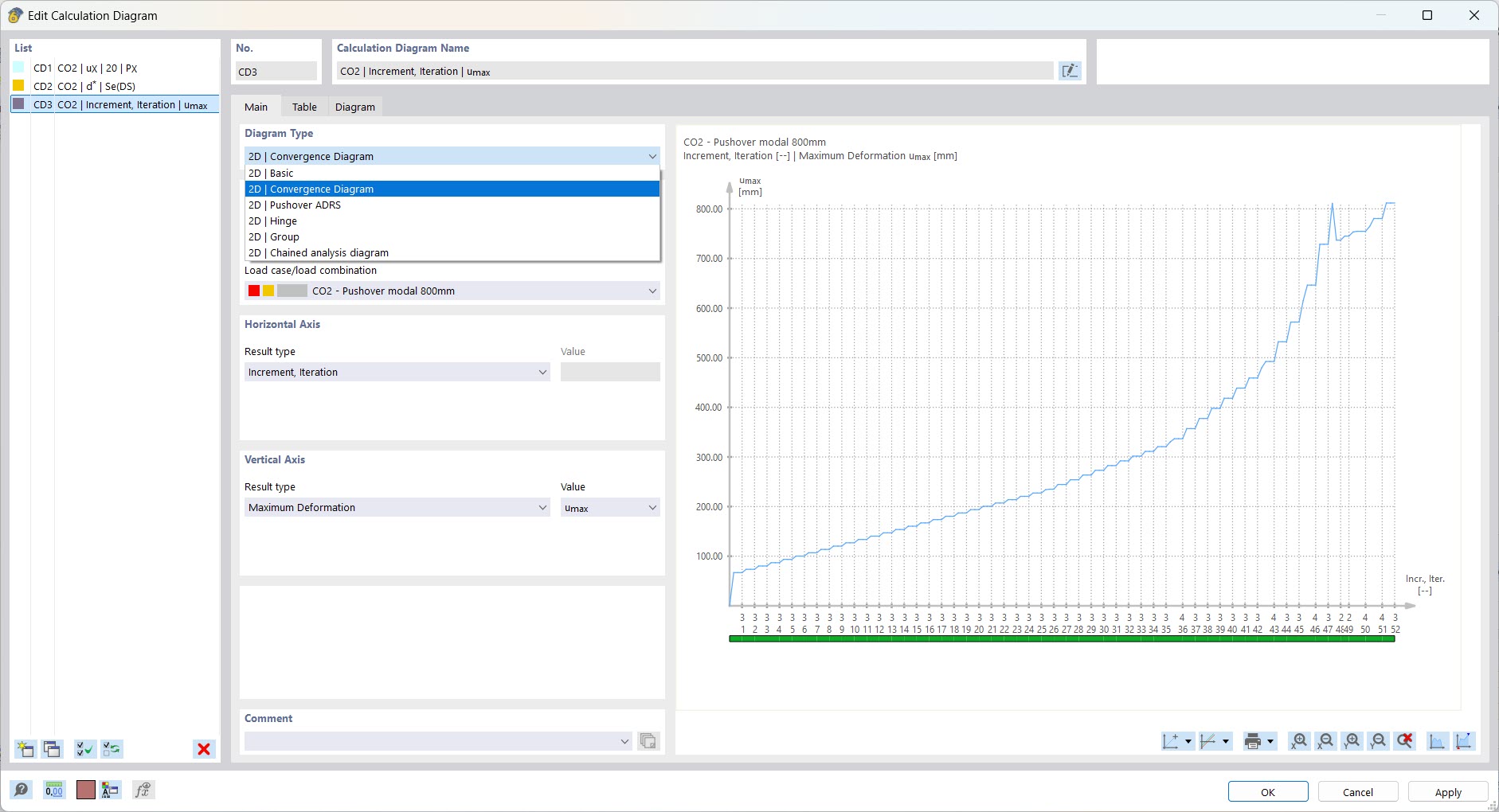Viewport: 1499px width, 812px height.
Task: Select 2D | Basic option
Action: pyautogui.click(x=452, y=173)
